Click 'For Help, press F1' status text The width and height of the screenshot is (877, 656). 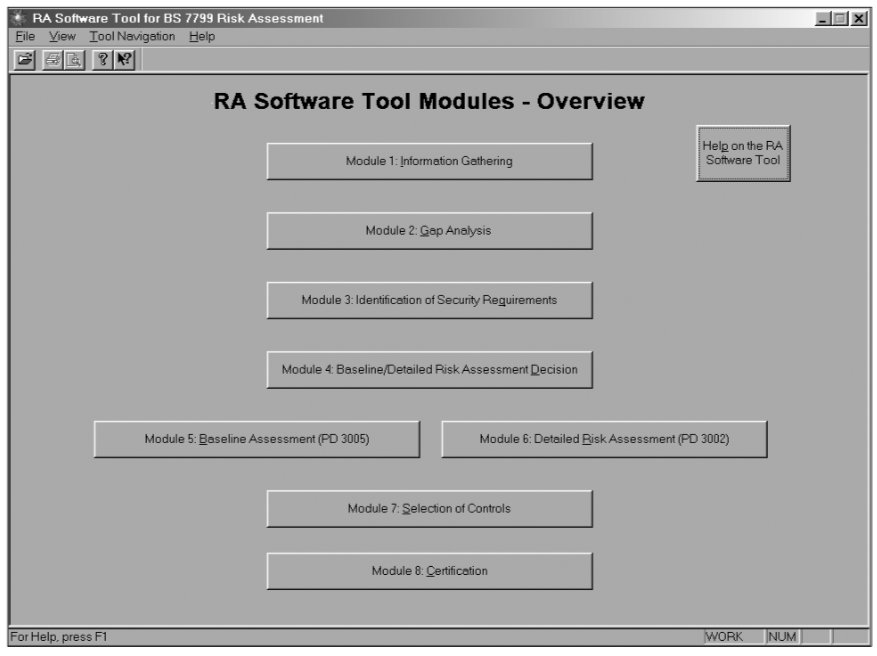pos(59,637)
